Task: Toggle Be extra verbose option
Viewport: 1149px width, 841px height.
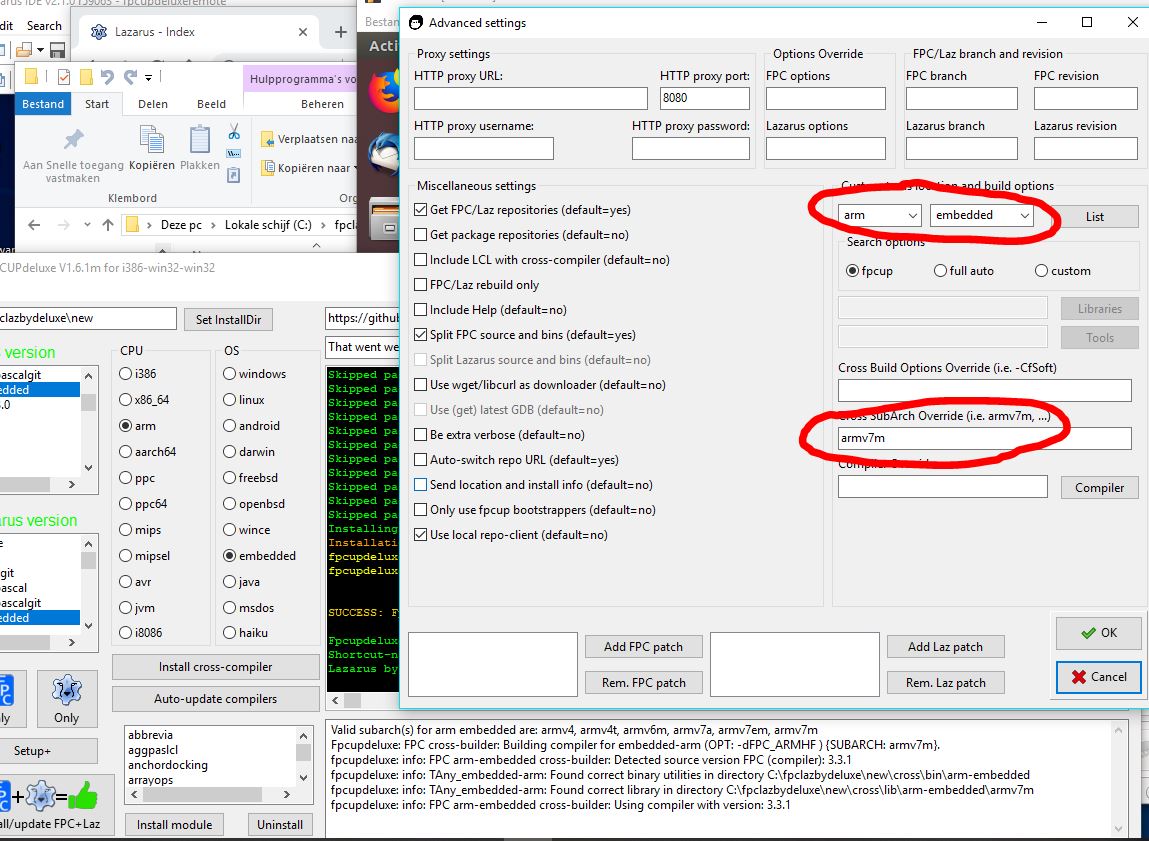Action: [421, 435]
